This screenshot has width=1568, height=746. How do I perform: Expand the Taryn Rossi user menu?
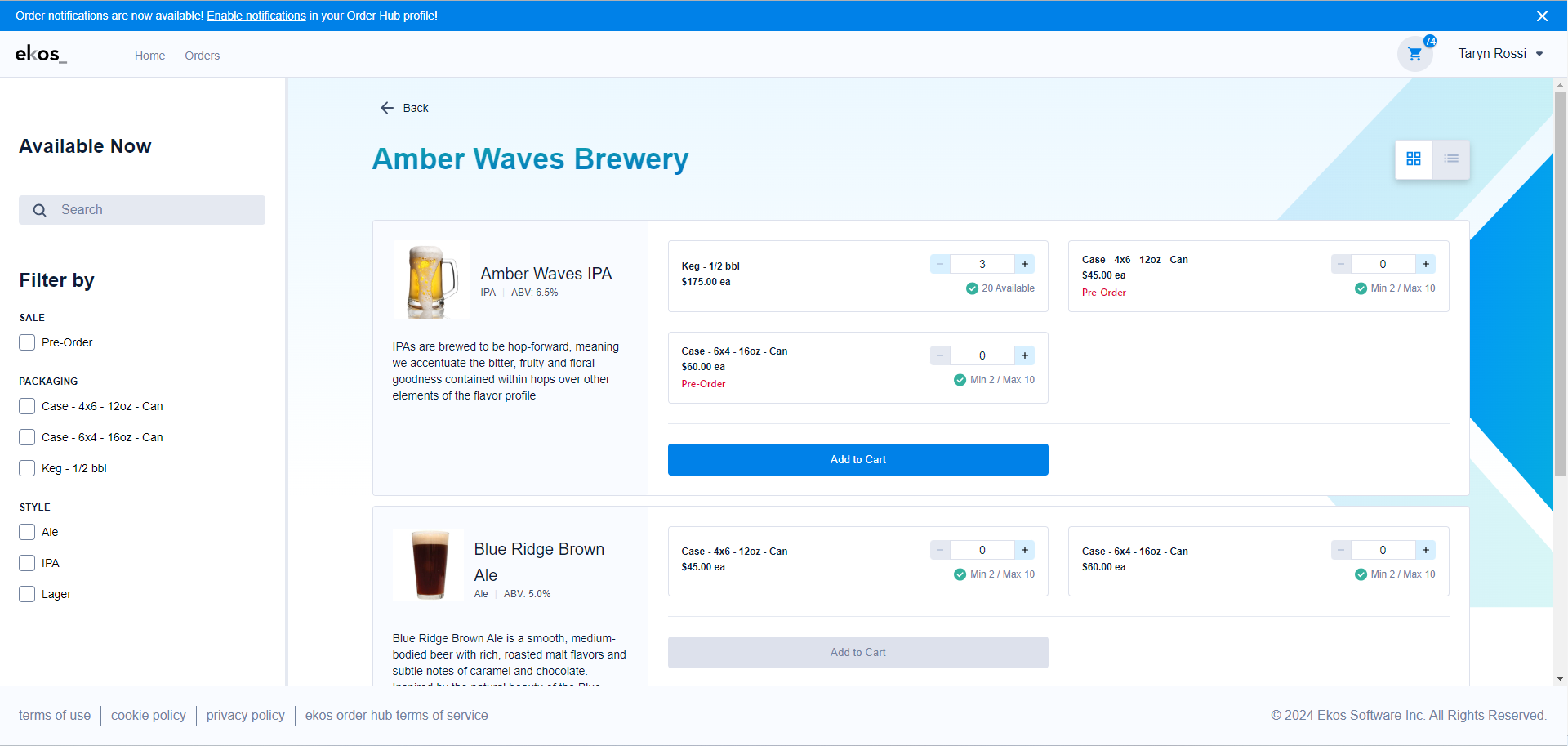click(1500, 54)
